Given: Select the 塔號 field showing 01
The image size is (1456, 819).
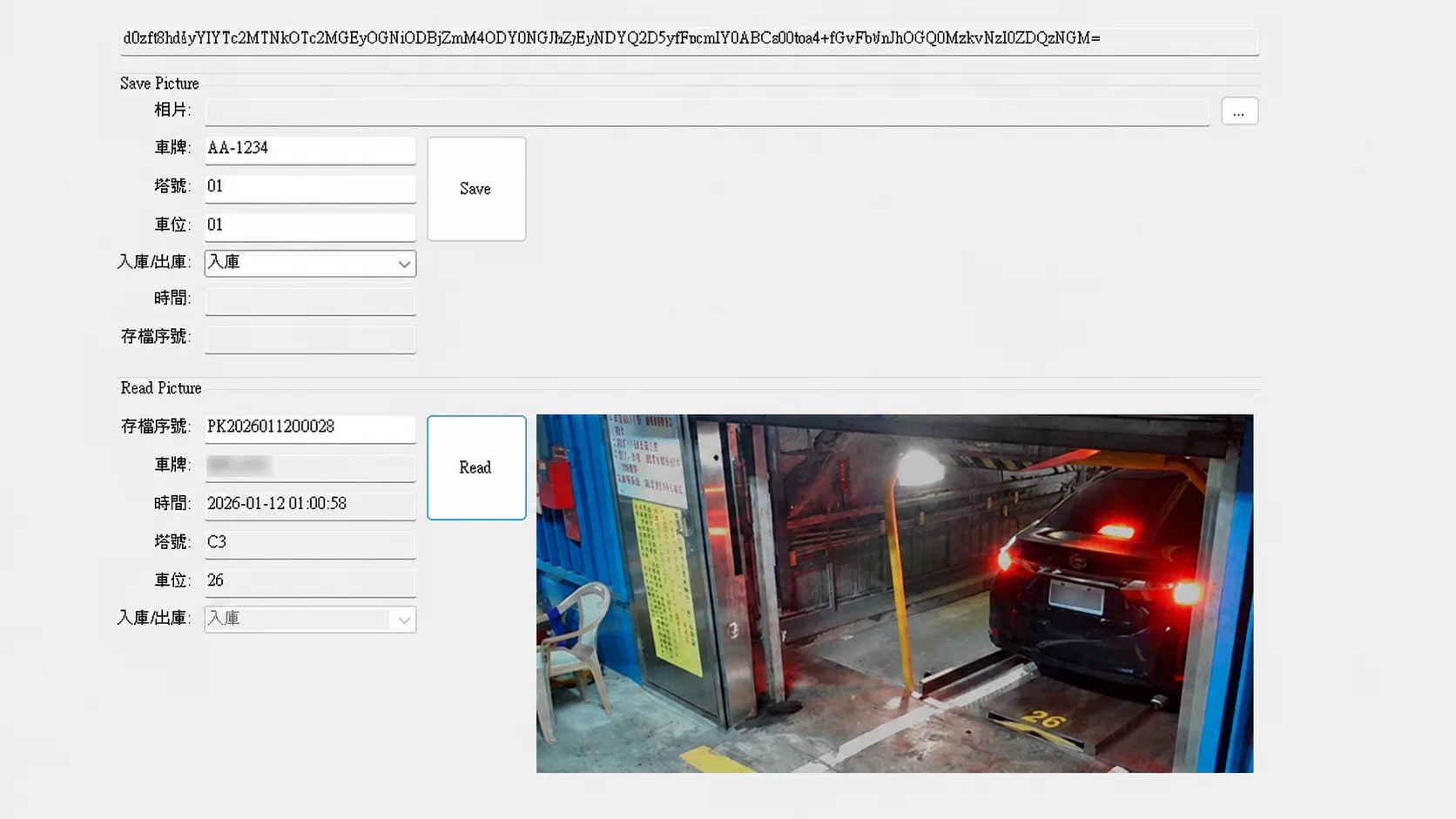Looking at the screenshot, I should (x=310, y=188).
